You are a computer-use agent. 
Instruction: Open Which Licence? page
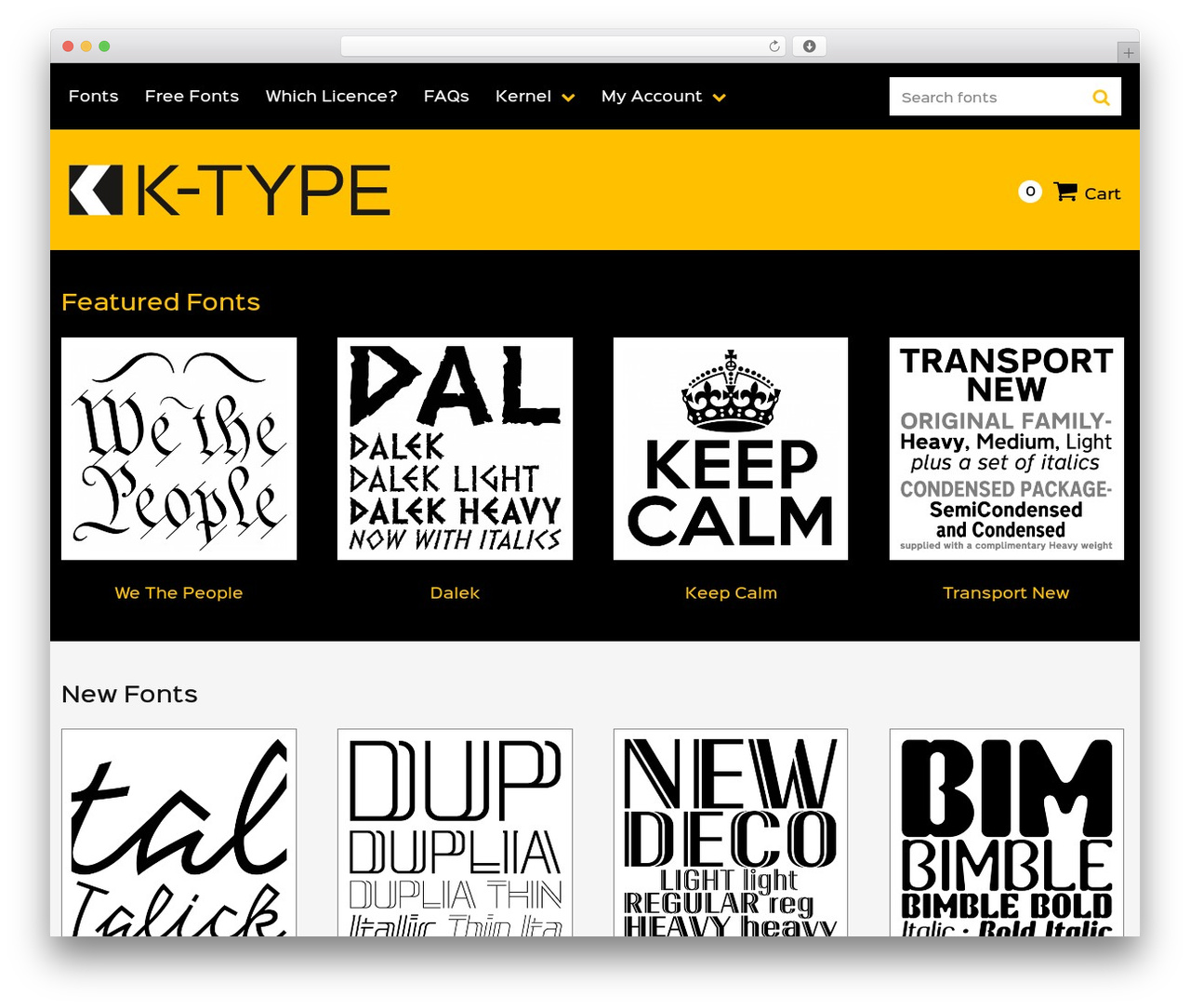(331, 96)
